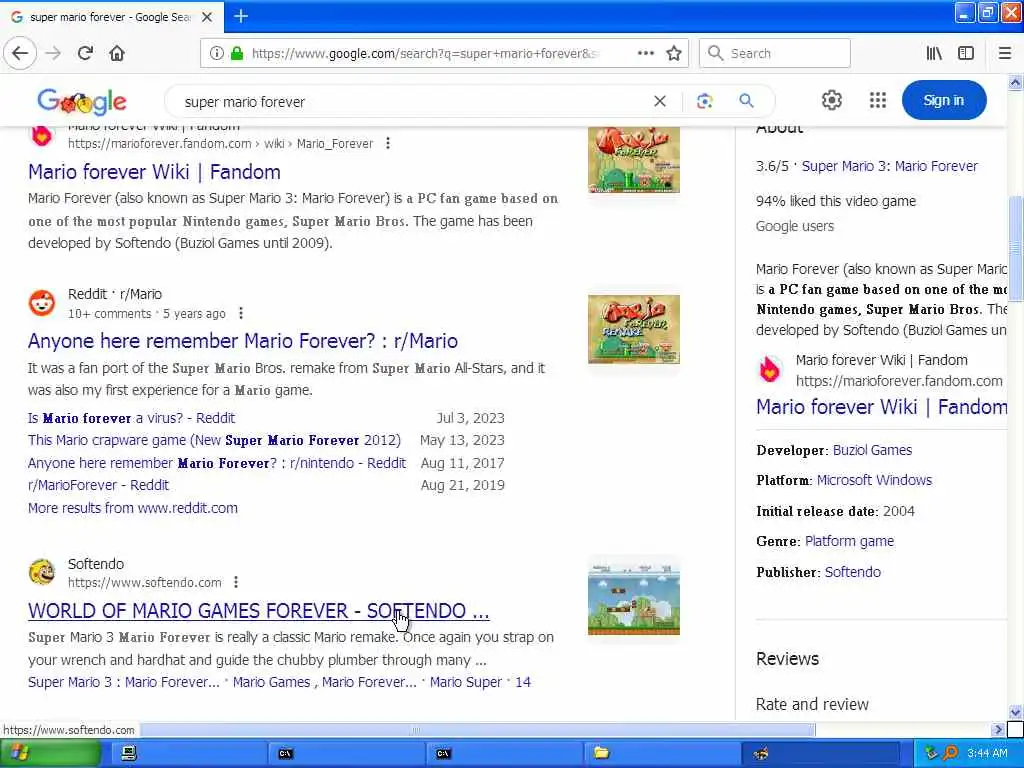The width and height of the screenshot is (1024, 768).
Task: Open the browser home page
Action: [117, 53]
